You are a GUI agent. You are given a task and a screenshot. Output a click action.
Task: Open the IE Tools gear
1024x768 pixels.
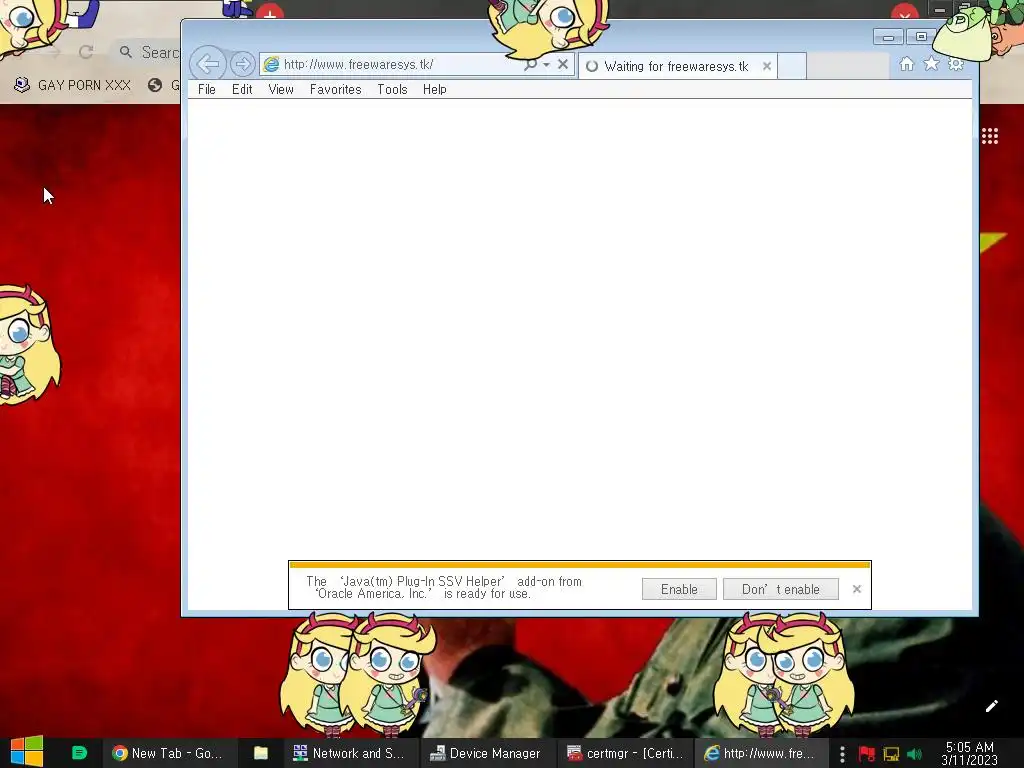click(956, 64)
